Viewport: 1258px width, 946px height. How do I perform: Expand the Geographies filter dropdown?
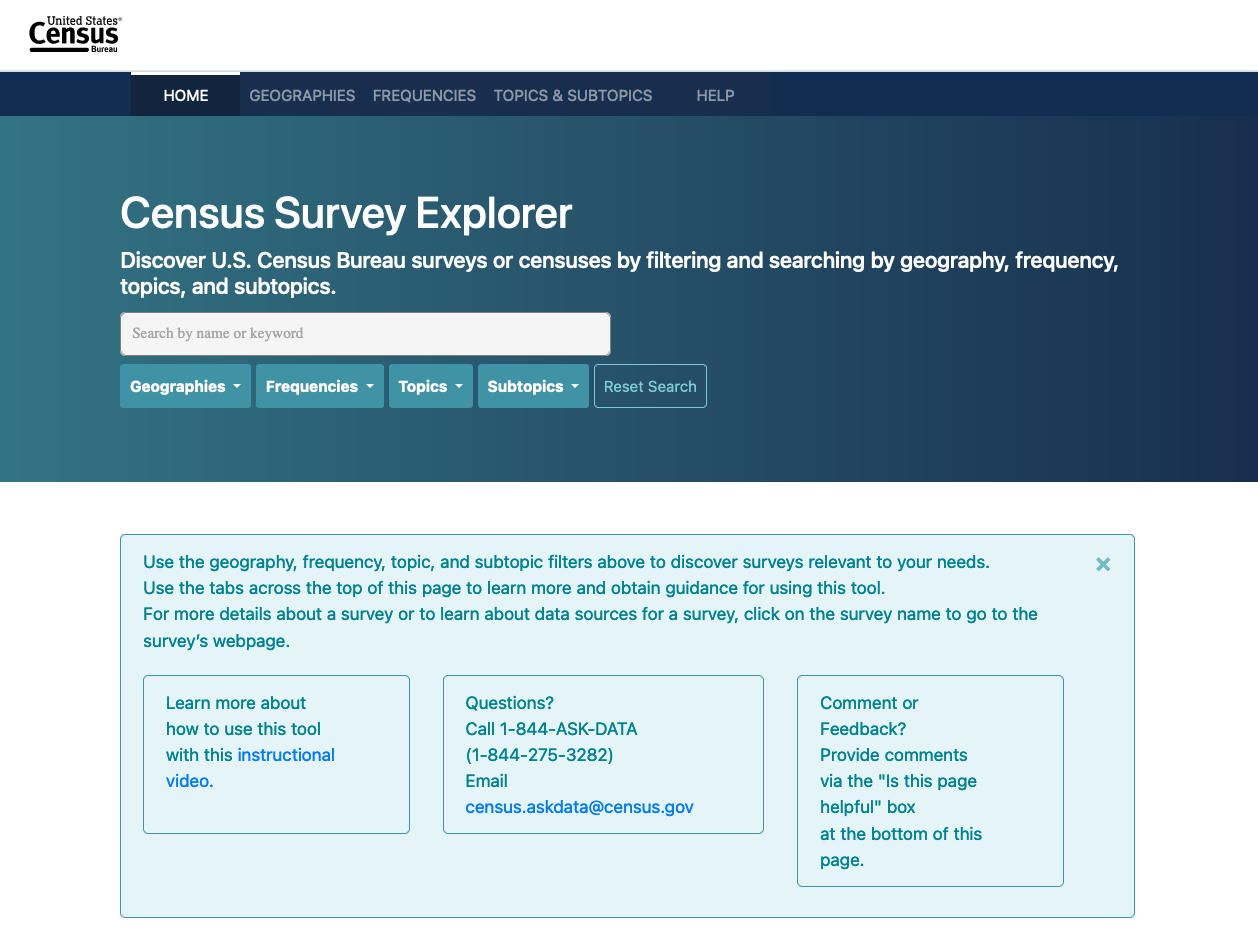(x=185, y=387)
